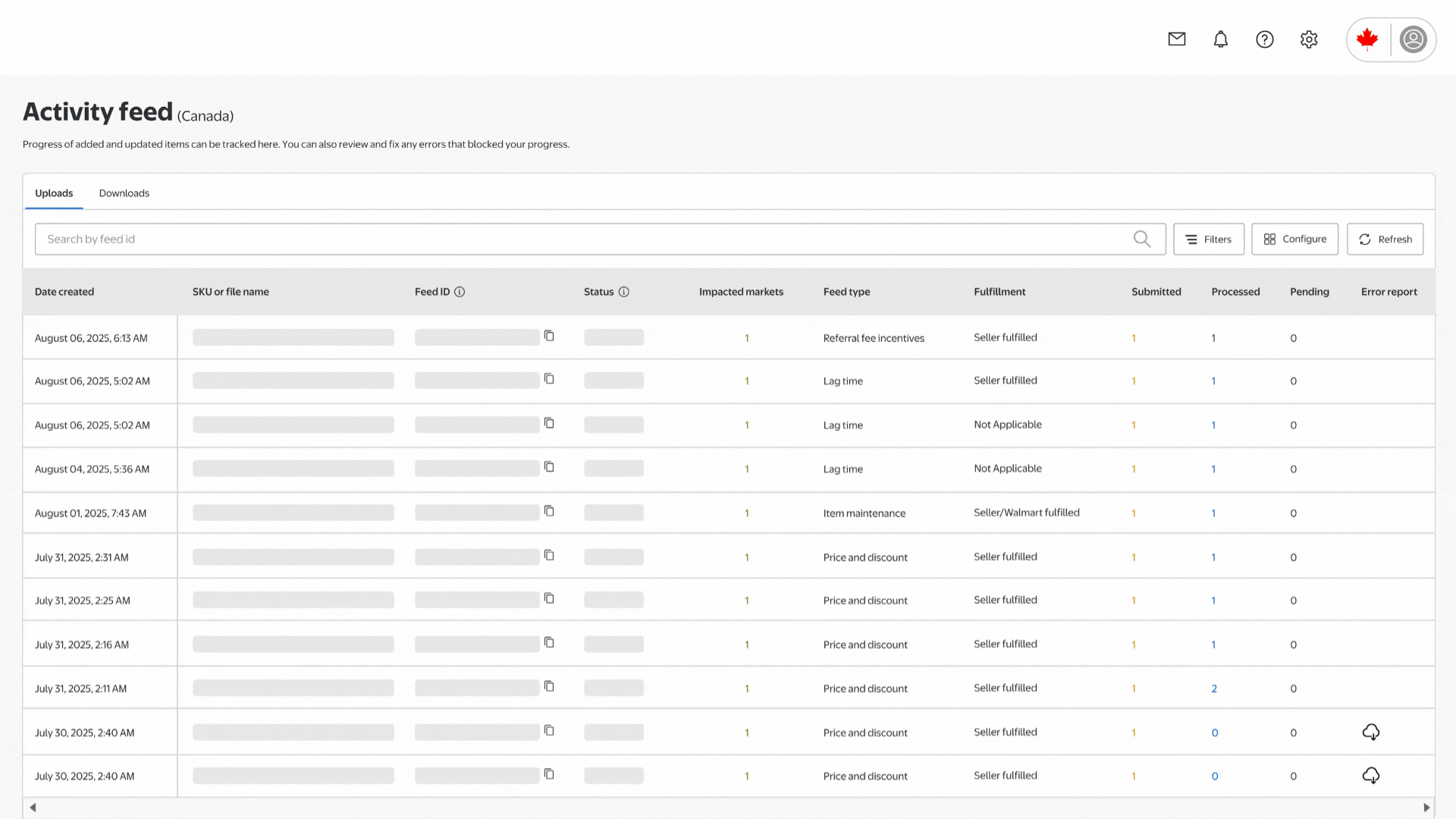1456x819 pixels.
Task: Open the messages envelope icon
Action: coord(1177,39)
